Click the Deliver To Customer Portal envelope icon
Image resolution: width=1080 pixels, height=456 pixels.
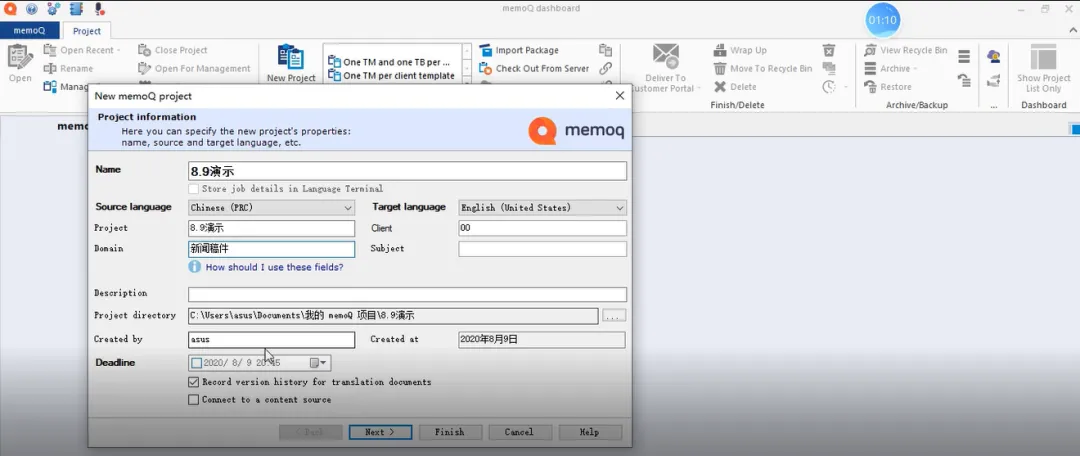point(665,56)
